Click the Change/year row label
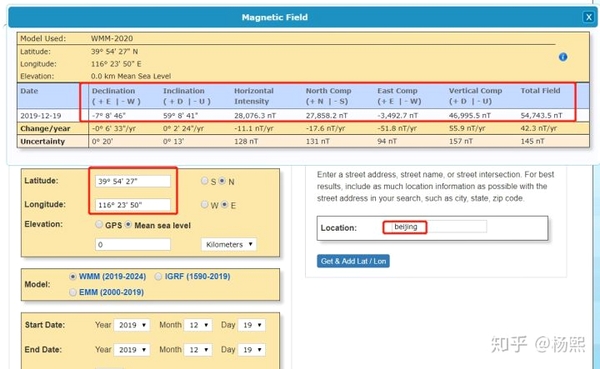 point(45,129)
